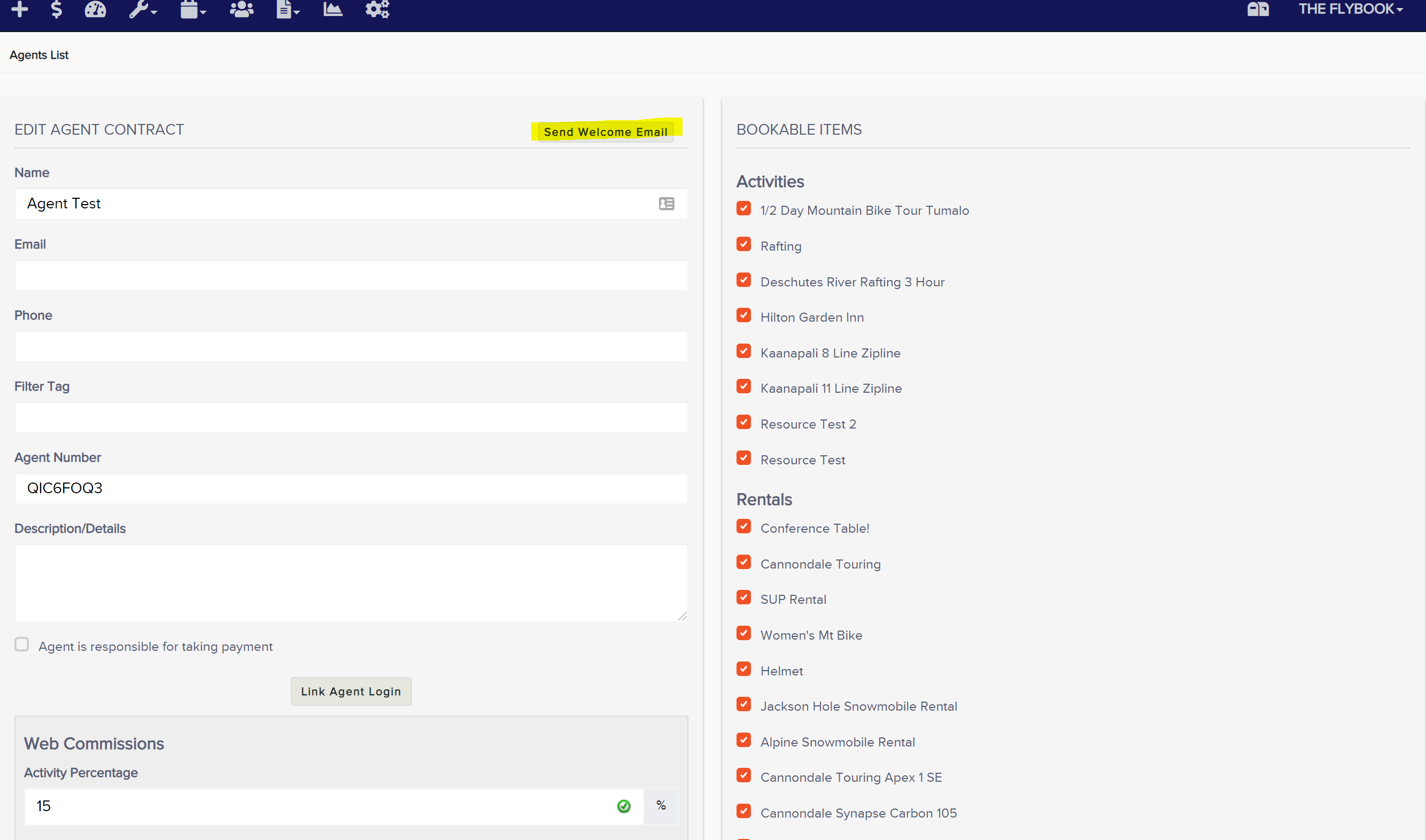Open the people group icon in navbar

(242, 9)
